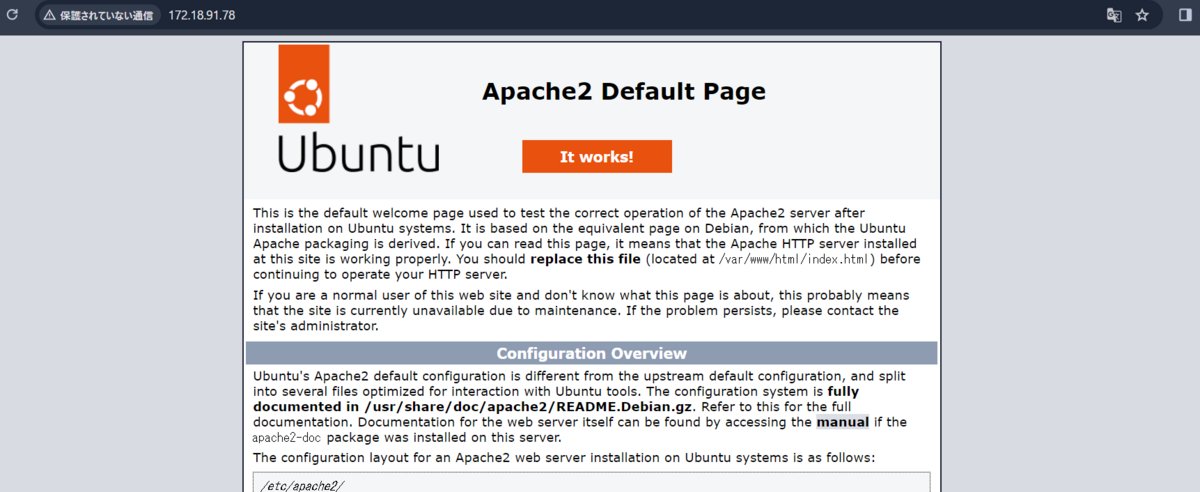Click the "It works!" orange banner
This screenshot has width=1200, height=492.
pos(596,157)
